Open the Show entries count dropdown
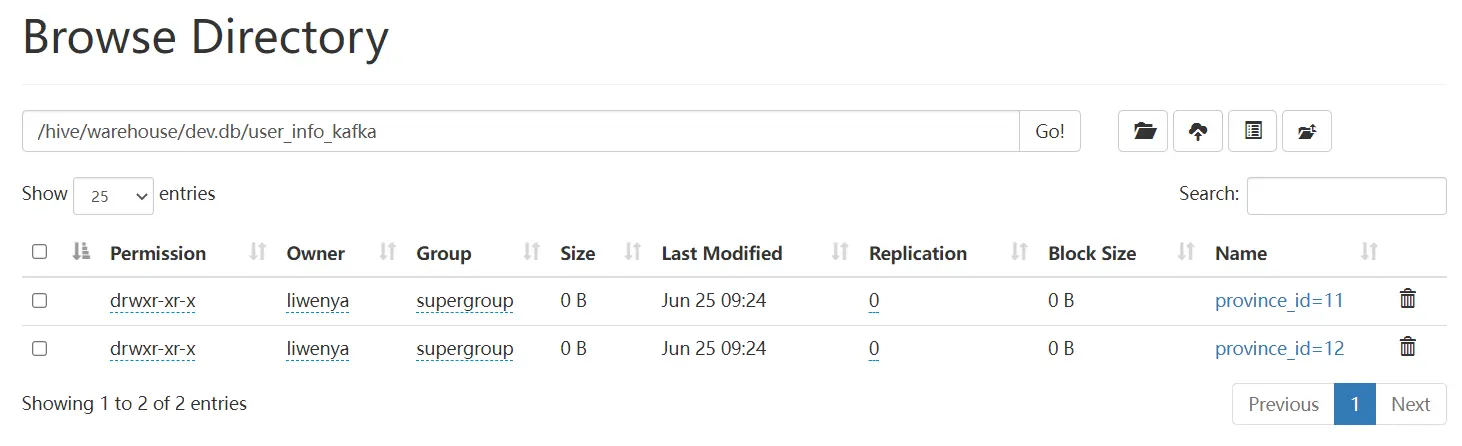This screenshot has height=446, width=1462. click(x=113, y=196)
